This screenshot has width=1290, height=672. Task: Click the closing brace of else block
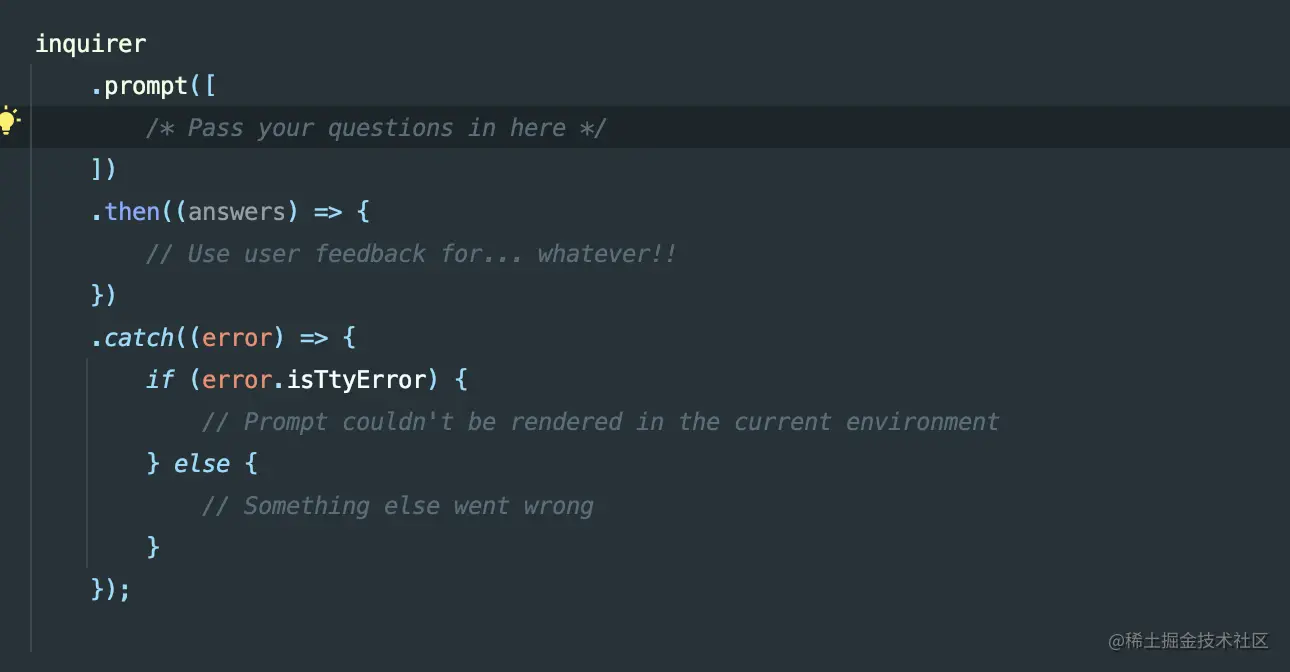click(x=153, y=547)
